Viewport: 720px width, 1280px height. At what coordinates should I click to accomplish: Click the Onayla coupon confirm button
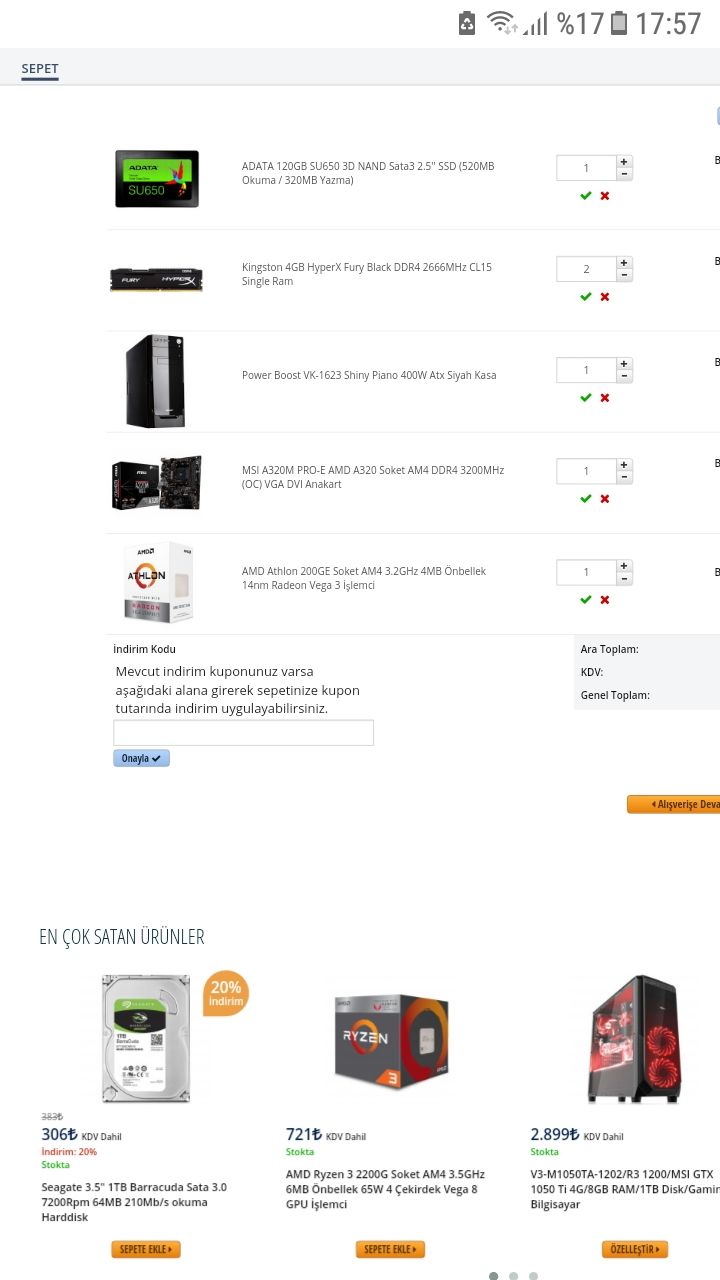(x=141, y=758)
